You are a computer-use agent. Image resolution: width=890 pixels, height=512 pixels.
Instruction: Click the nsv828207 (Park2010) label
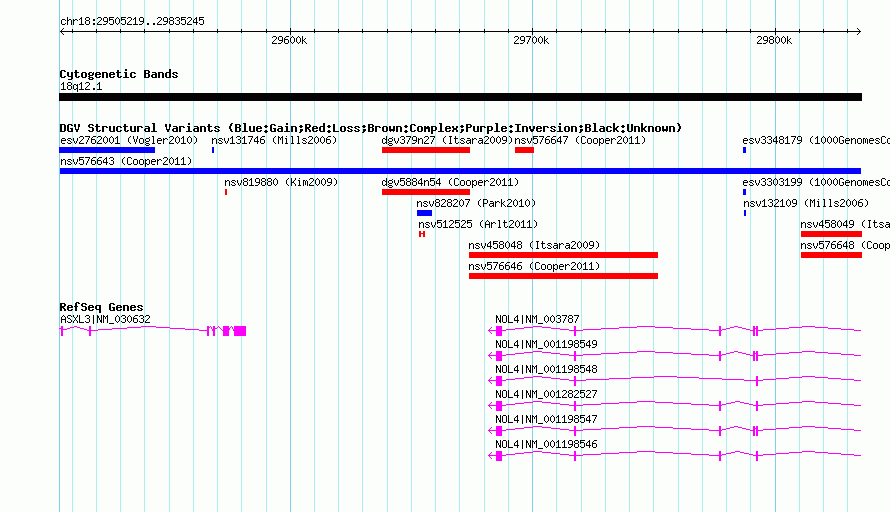coord(476,203)
